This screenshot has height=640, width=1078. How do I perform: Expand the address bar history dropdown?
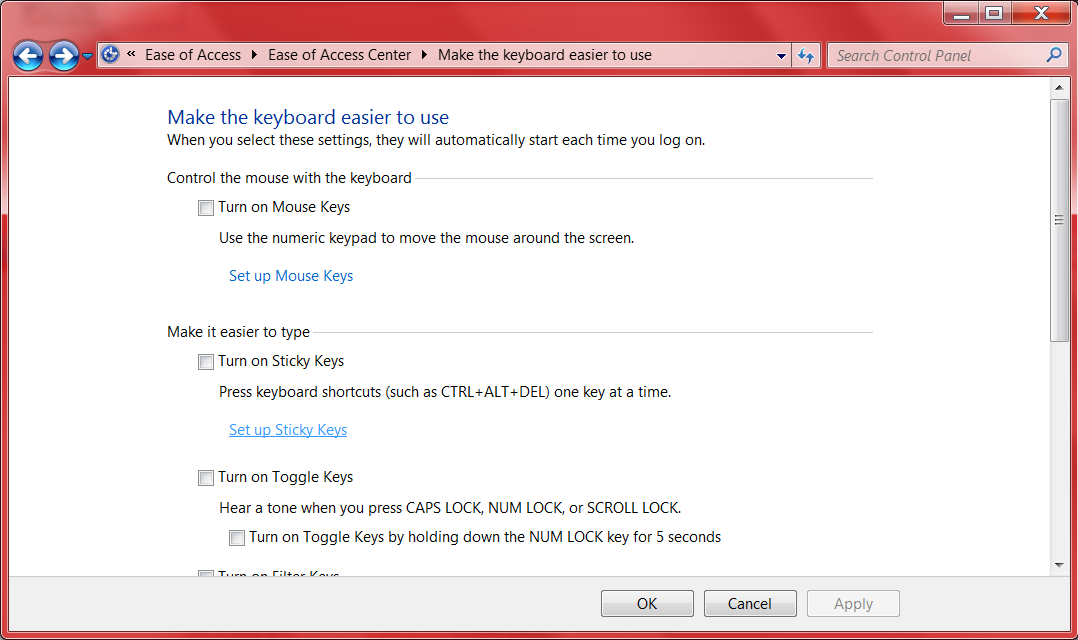coord(781,56)
